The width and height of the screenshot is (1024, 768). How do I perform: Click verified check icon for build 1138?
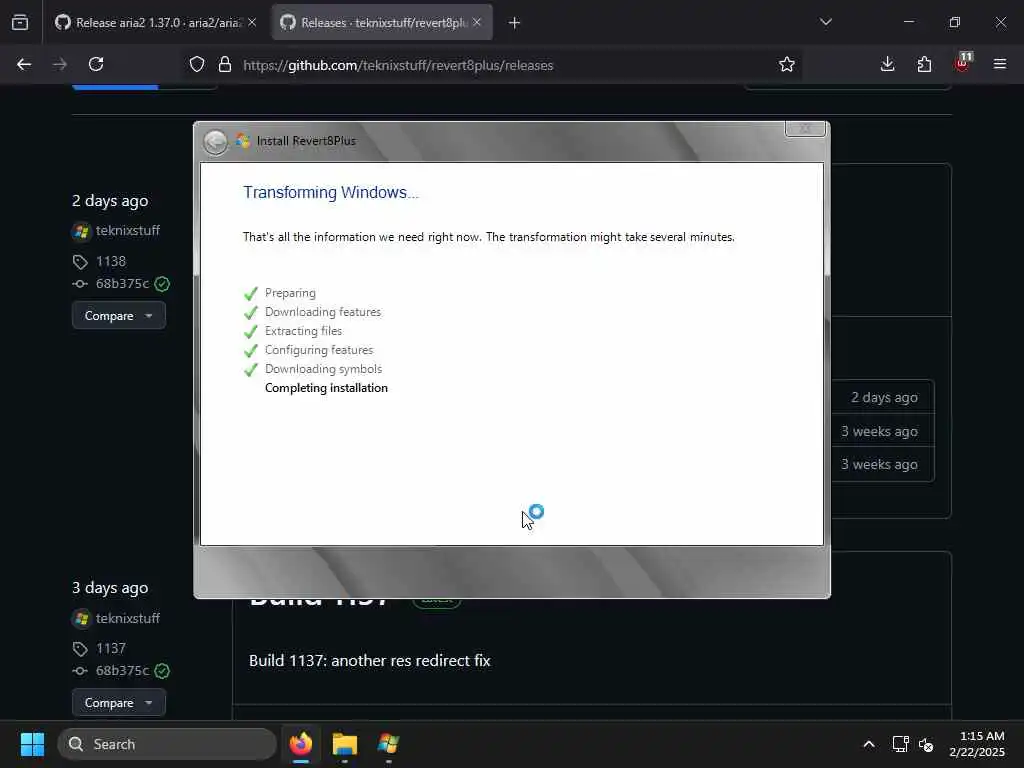tap(162, 284)
